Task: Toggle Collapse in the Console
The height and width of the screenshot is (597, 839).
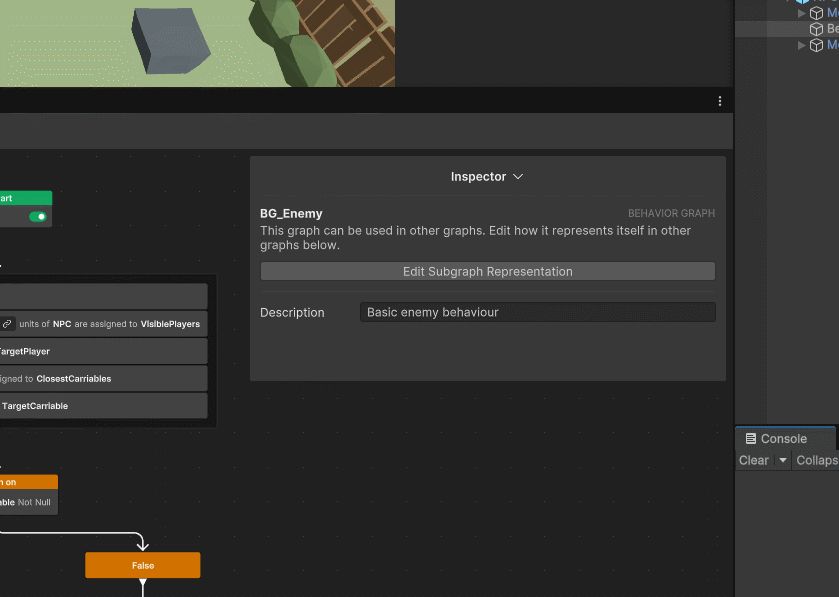Action: click(x=816, y=461)
